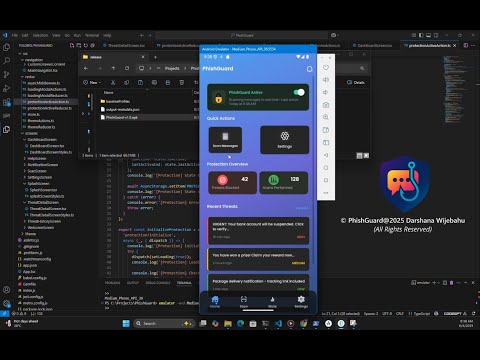Open the Extensions view in activity bar
The height and width of the screenshot is (360, 480).
coord(6,102)
